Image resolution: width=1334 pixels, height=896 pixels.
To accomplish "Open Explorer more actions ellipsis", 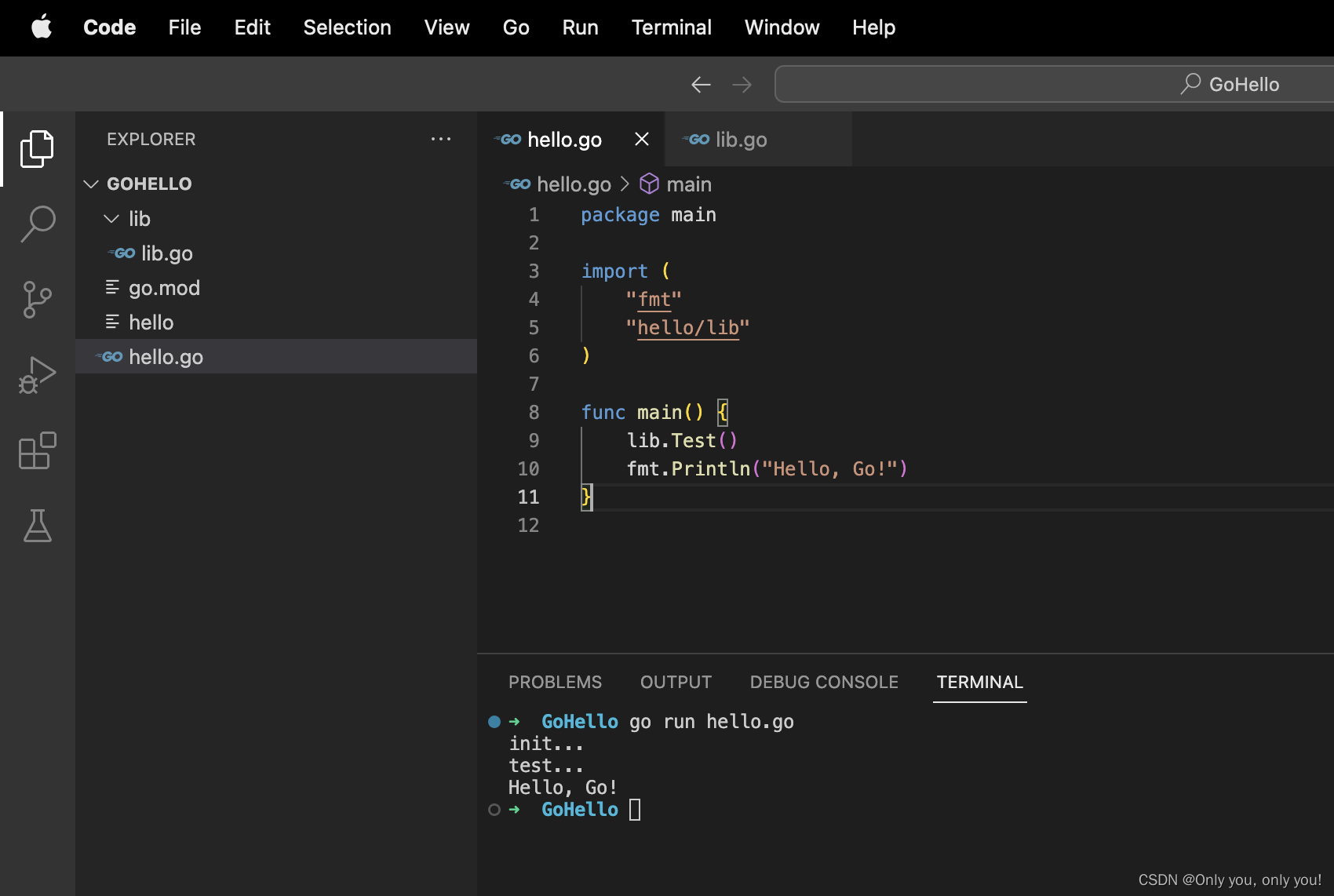I will point(441,139).
